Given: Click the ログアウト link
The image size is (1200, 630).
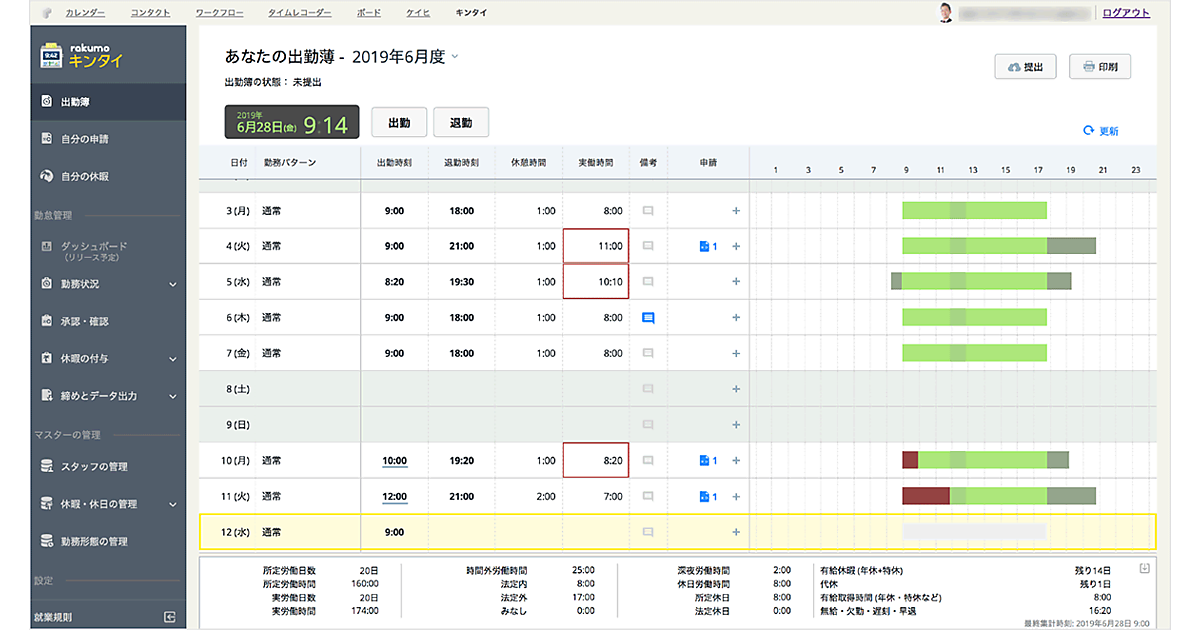Looking at the screenshot, I should 1125,13.
